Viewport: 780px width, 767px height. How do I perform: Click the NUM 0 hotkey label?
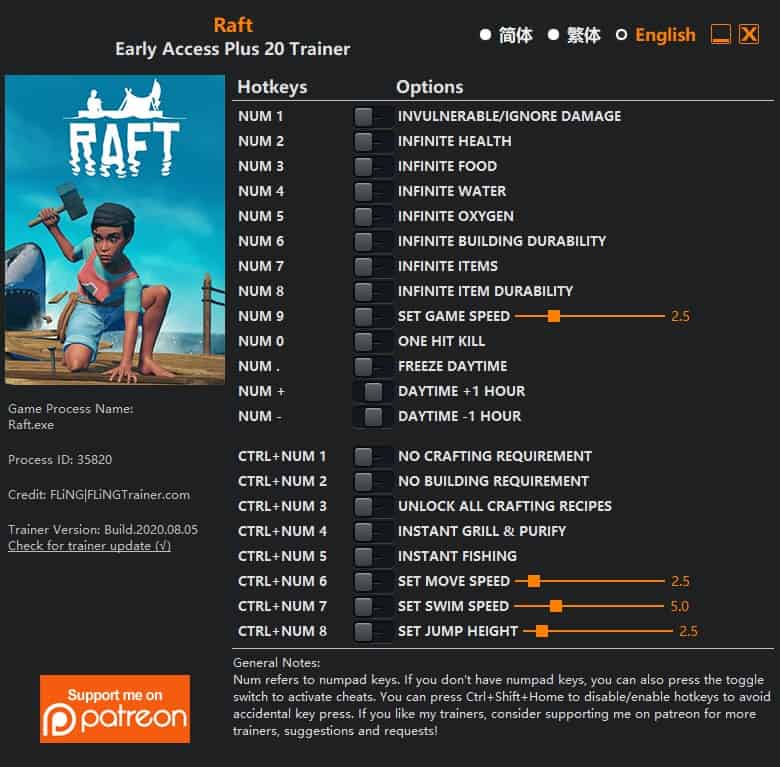click(261, 342)
